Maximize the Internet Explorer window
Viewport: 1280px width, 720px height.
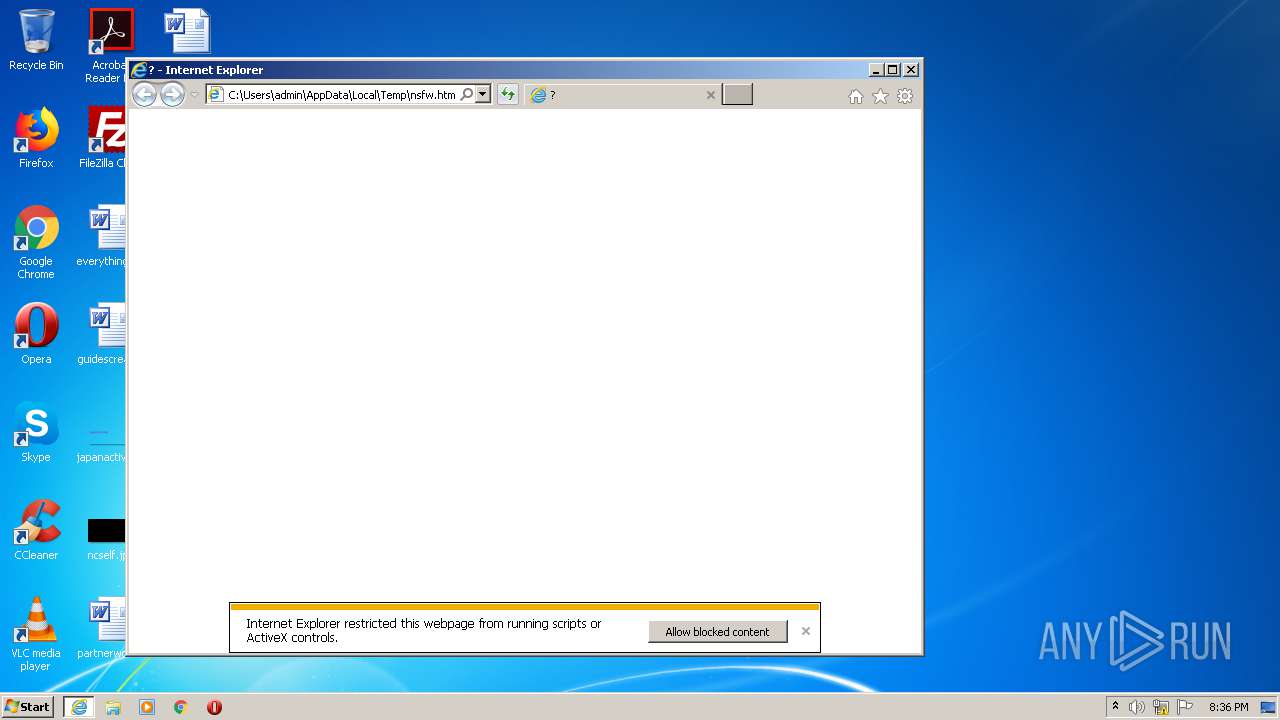[893, 70]
